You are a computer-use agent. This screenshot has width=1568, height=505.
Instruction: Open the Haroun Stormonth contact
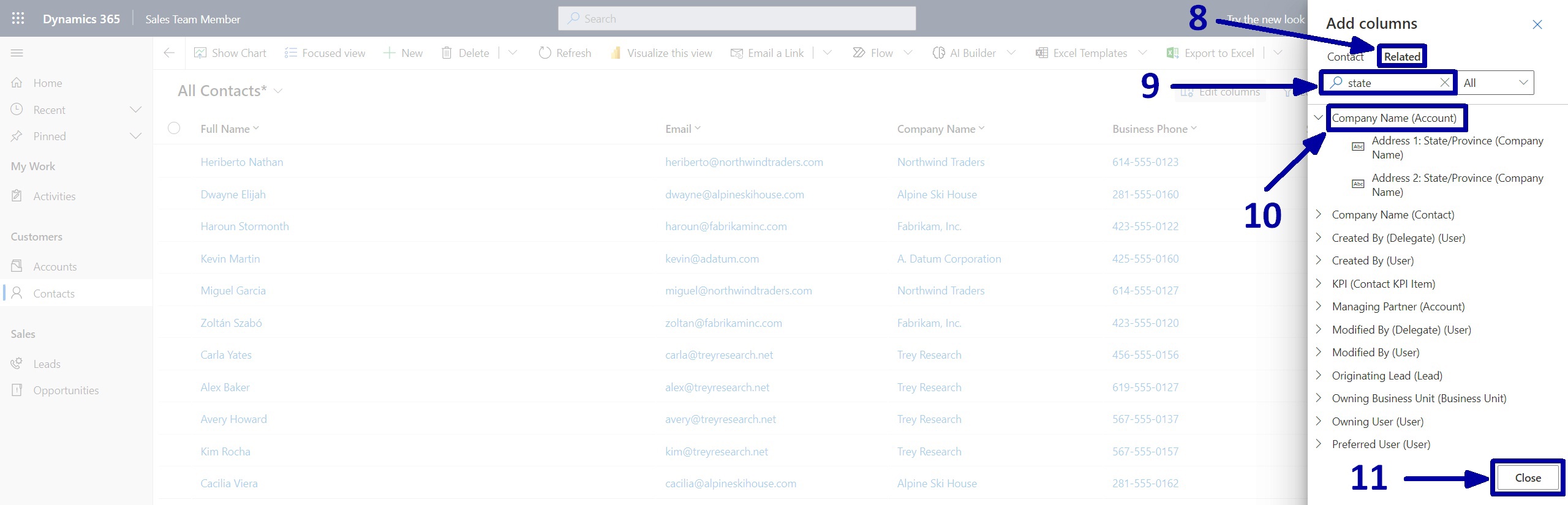tap(244, 226)
